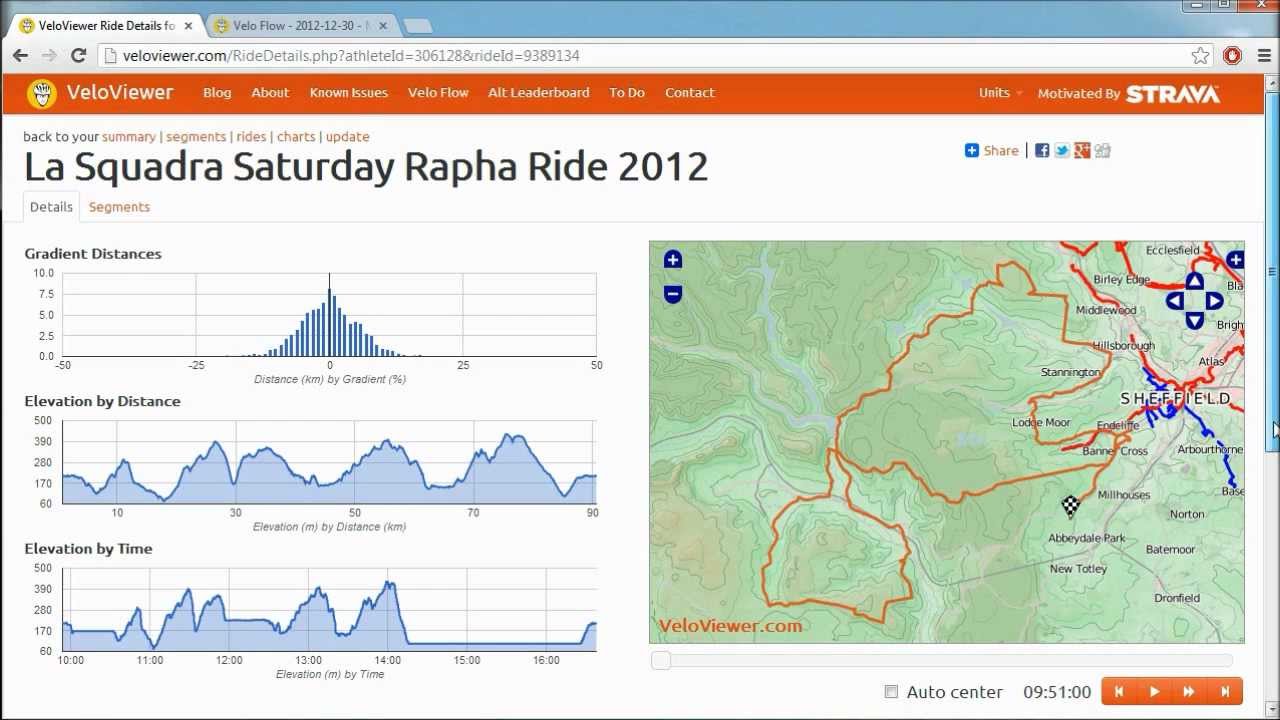This screenshot has width=1280, height=720.
Task: Reload the page
Action: click(78, 56)
